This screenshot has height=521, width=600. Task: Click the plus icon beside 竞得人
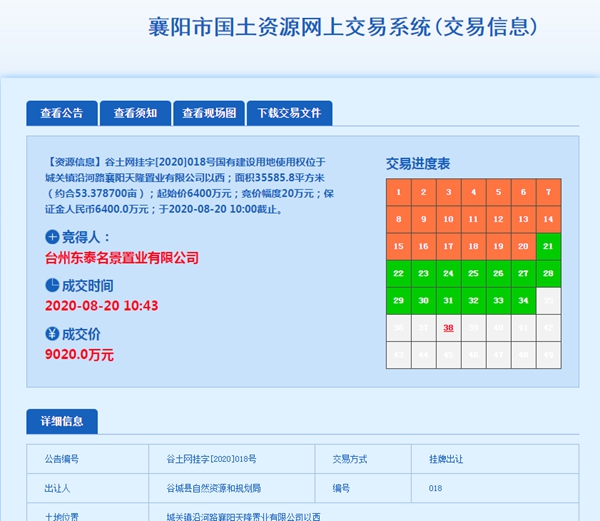click(x=52, y=237)
